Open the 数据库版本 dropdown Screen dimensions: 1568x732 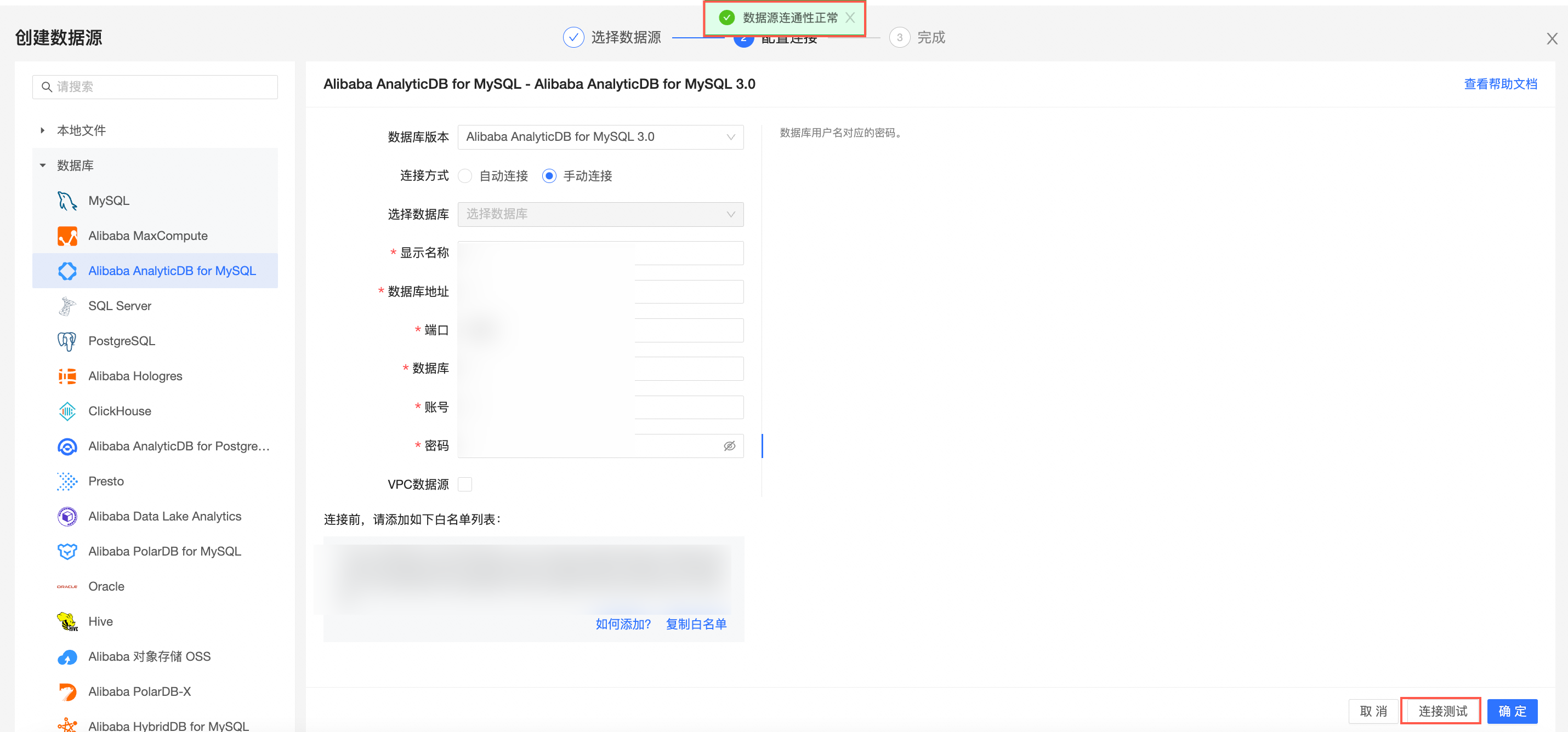click(600, 136)
